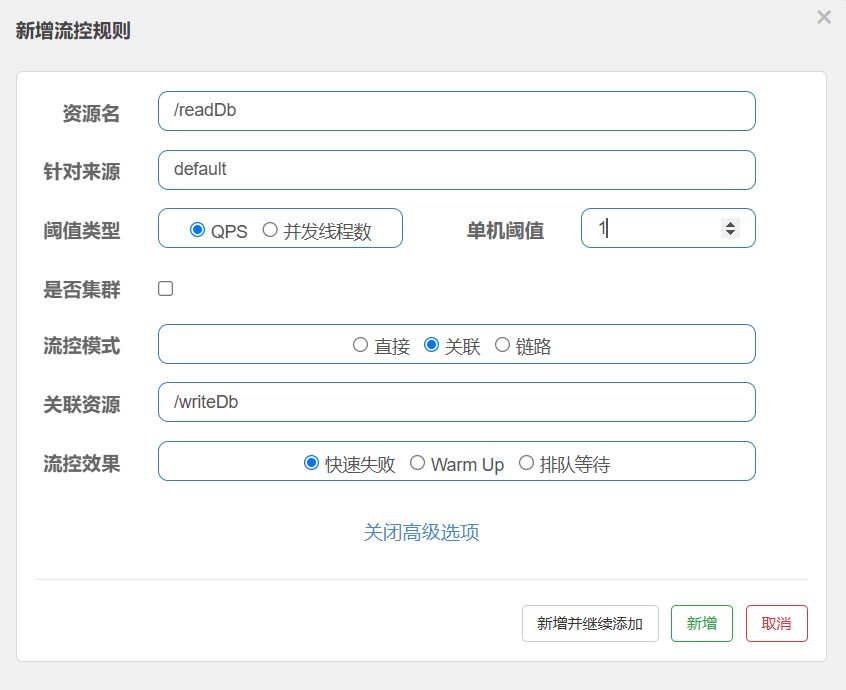
Task: Select Warm Up flow control effect
Action: click(417, 463)
